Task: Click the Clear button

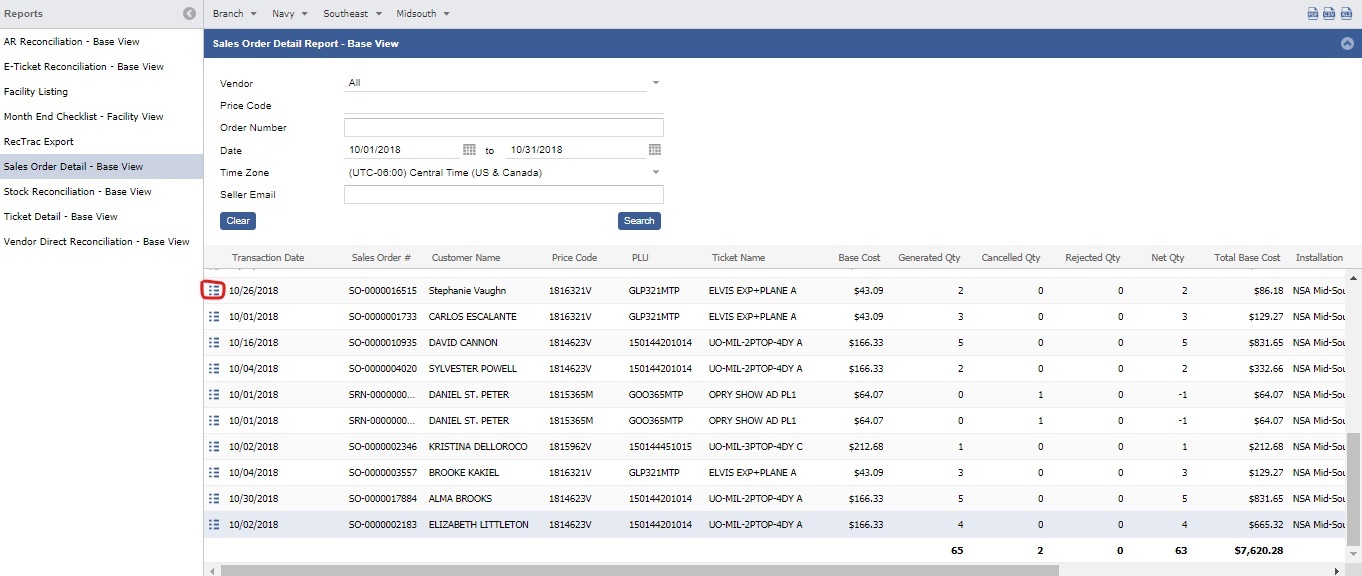Action: [238, 221]
